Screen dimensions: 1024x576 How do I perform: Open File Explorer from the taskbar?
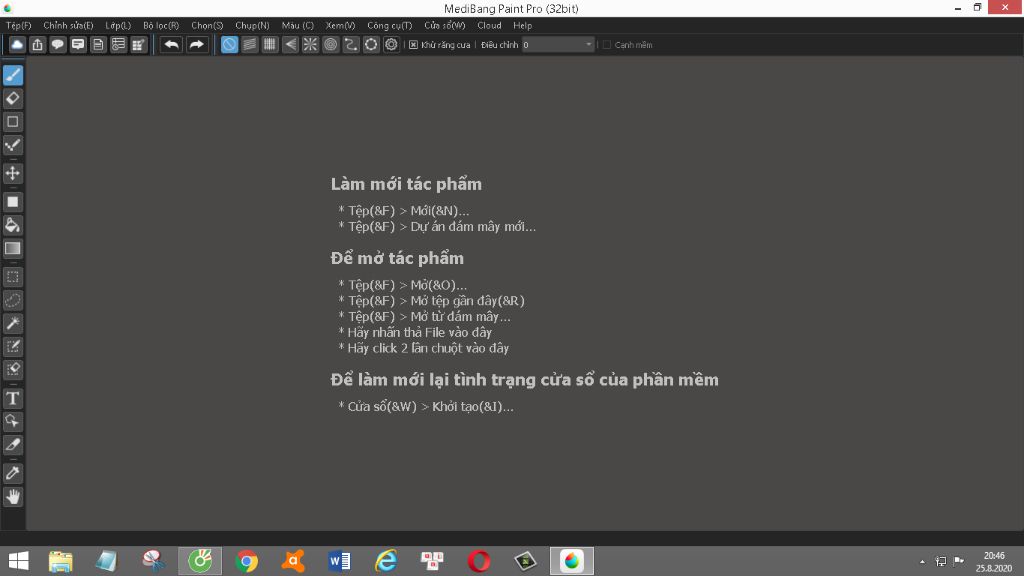(61, 561)
